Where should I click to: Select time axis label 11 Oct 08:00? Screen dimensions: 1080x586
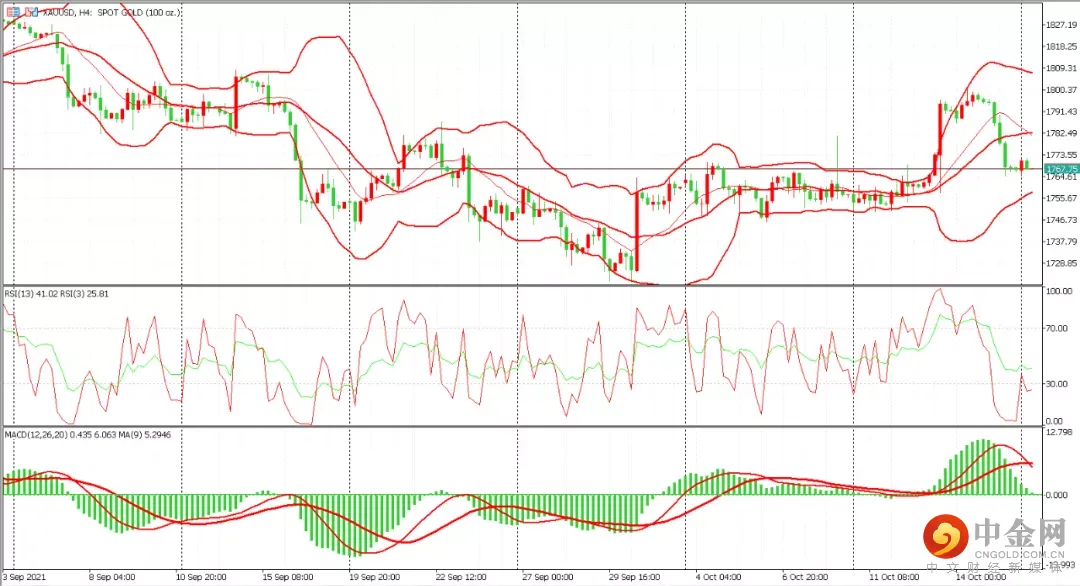tap(894, 577)
